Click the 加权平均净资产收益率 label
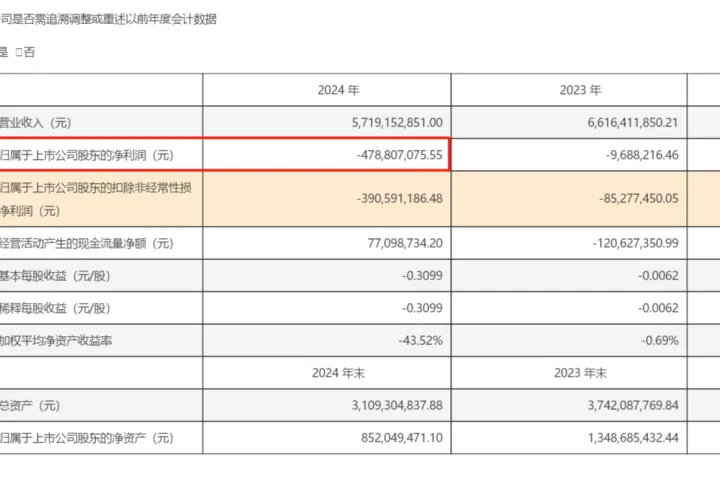 click(x=56, y=341)
